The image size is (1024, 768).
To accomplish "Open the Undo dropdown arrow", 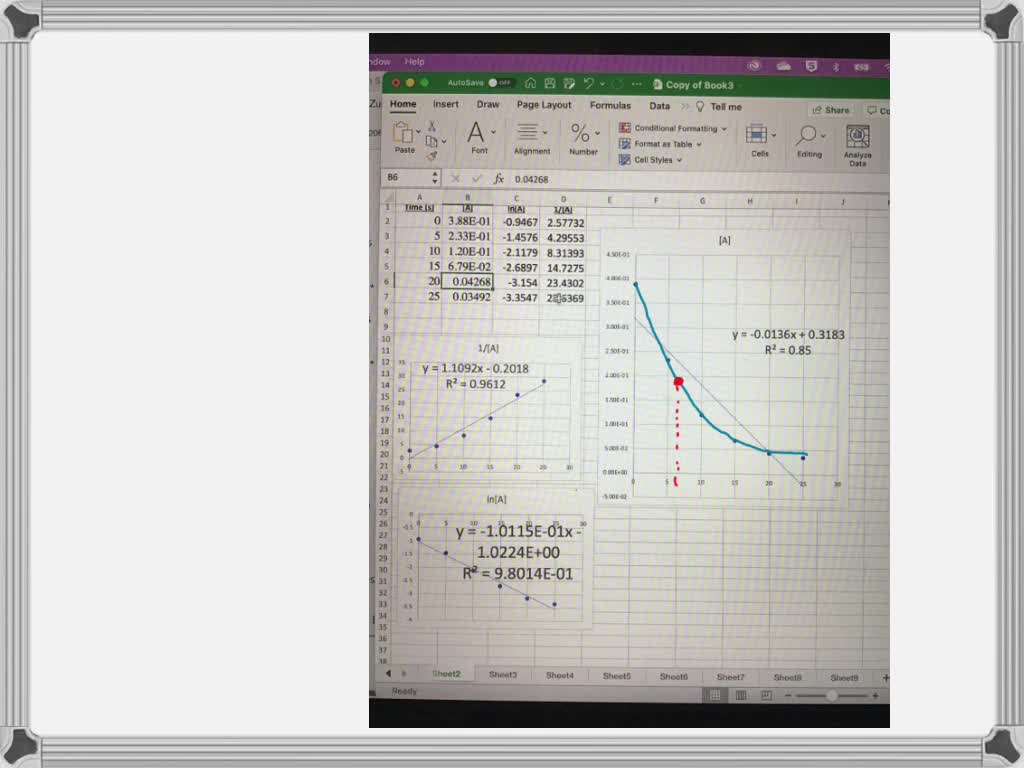I will coord(605,84).
